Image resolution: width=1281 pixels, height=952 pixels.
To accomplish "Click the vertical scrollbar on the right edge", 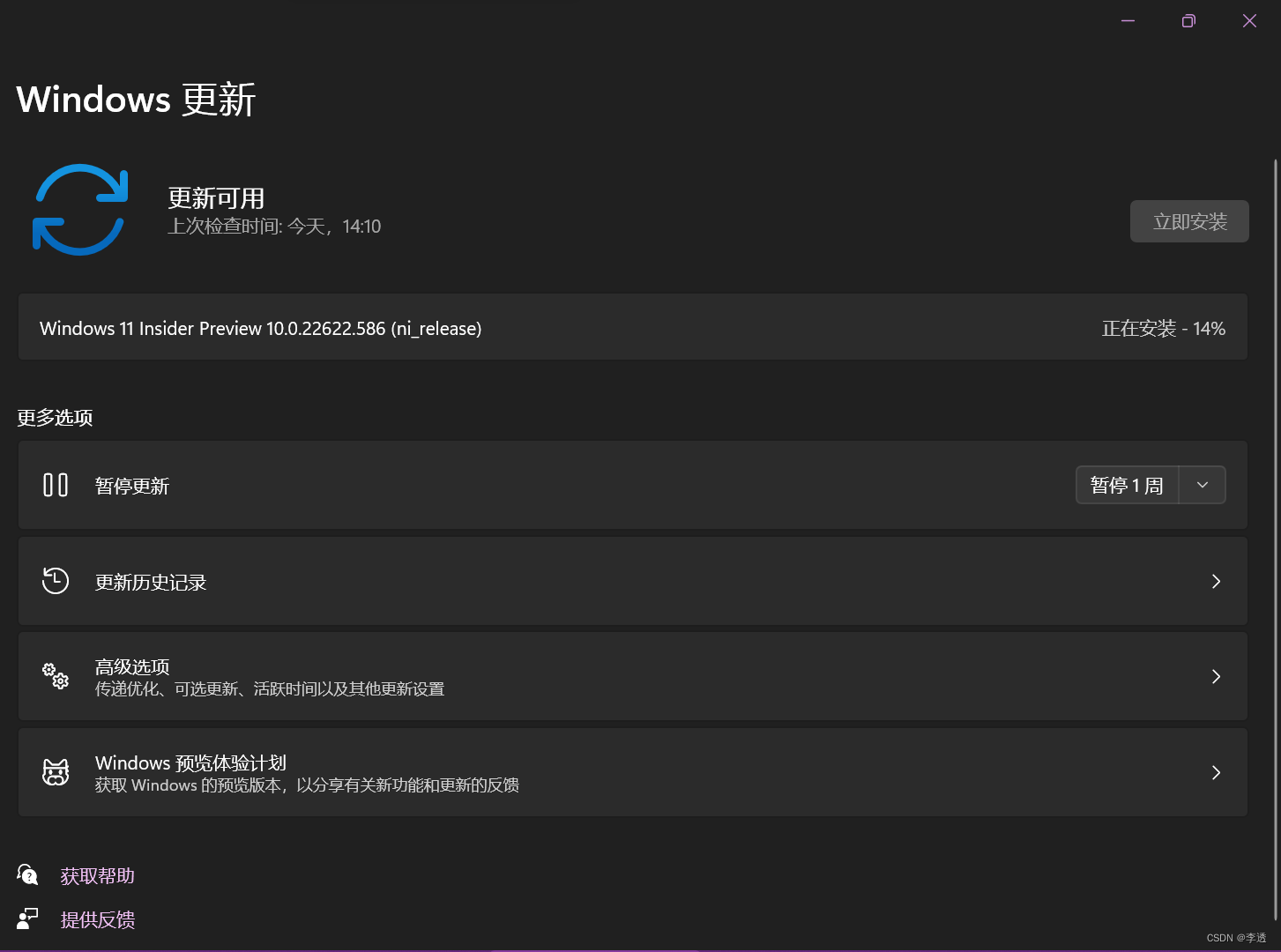I will coord(1275,539).
